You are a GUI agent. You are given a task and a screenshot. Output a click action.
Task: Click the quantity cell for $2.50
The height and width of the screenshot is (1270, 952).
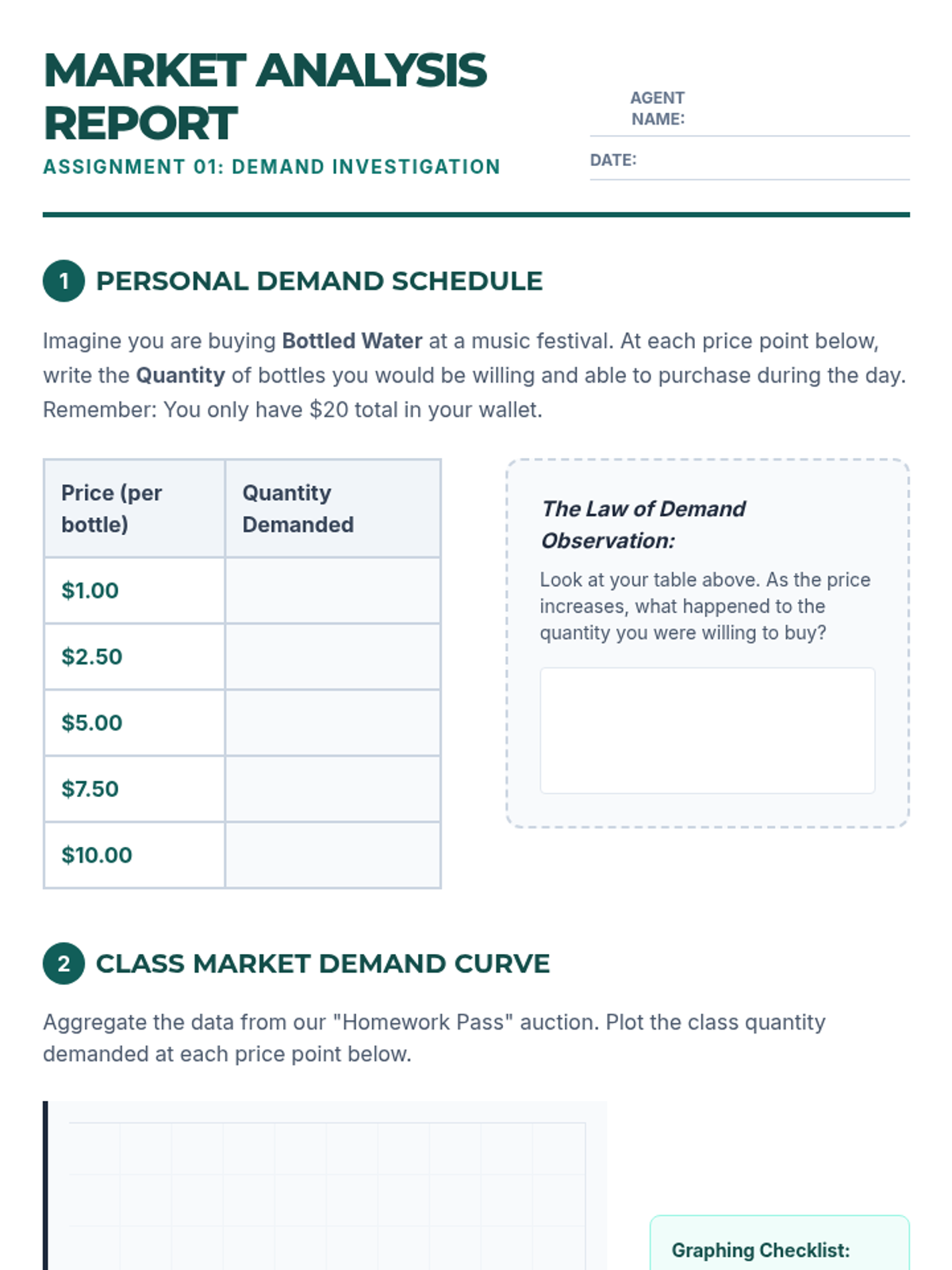[332, 656]
